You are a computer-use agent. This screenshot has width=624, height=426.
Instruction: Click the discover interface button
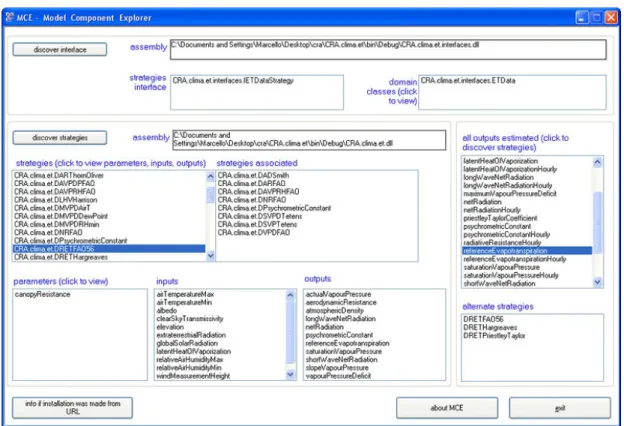pyautogui.click(x=60, y=49)
